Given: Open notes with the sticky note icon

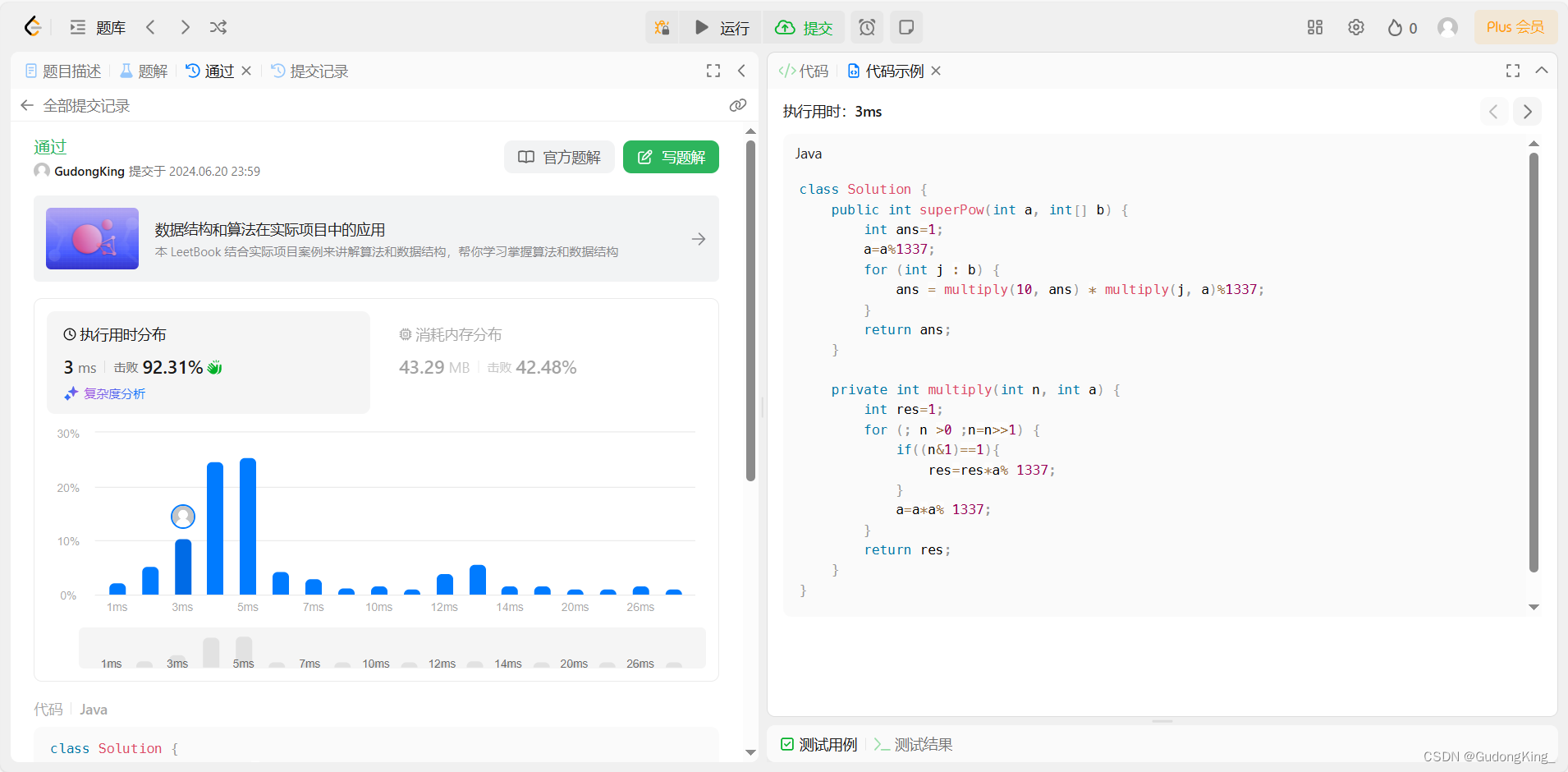Looking at the screenshot, I should tap(906, 27).
